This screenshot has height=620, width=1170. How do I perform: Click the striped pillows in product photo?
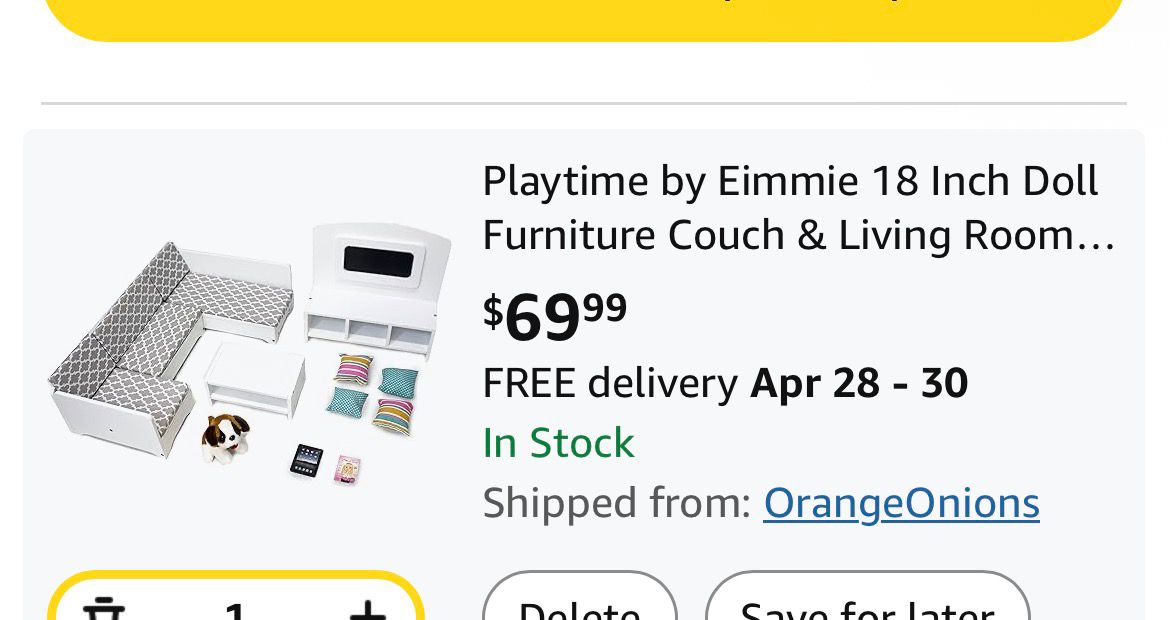pyautogui.click(x=392, y=414)
